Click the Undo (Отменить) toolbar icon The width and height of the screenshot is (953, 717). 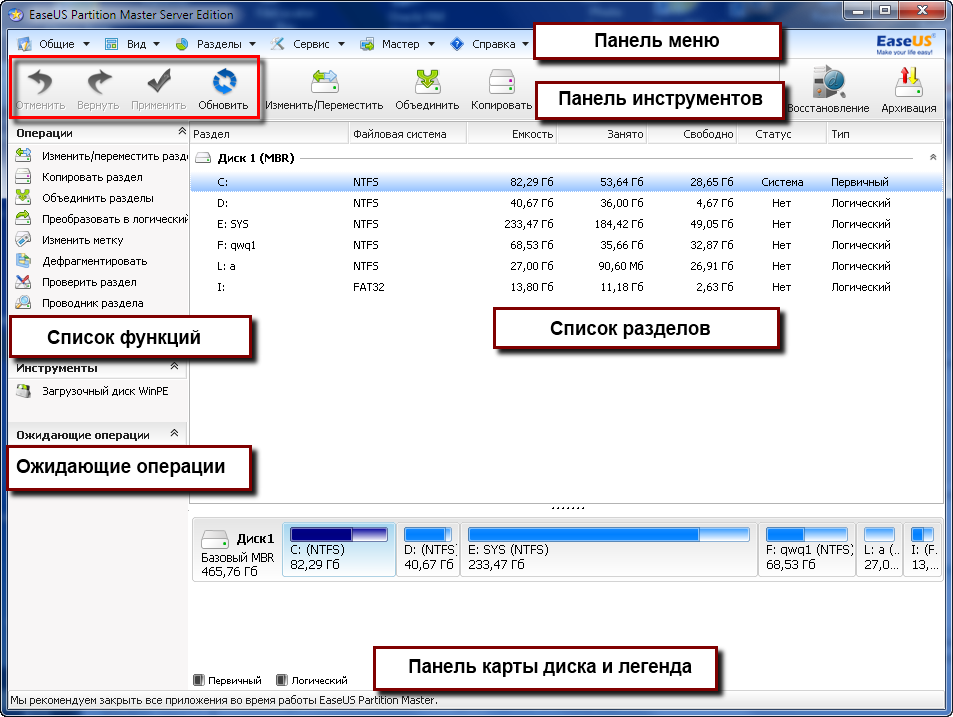(x=40, y=82)
